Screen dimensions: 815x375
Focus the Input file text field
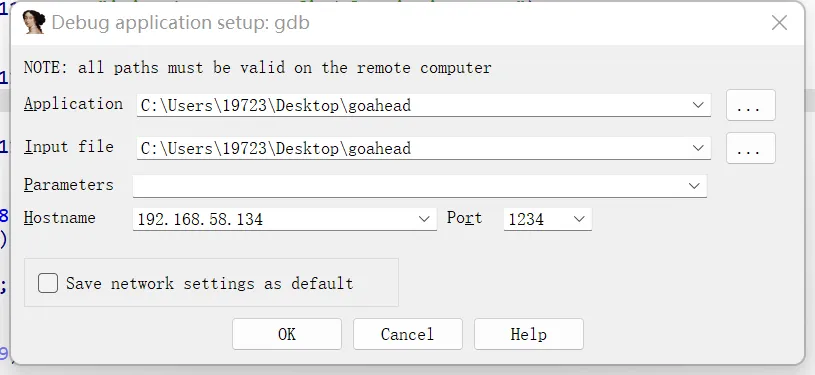tap(412, 148)
